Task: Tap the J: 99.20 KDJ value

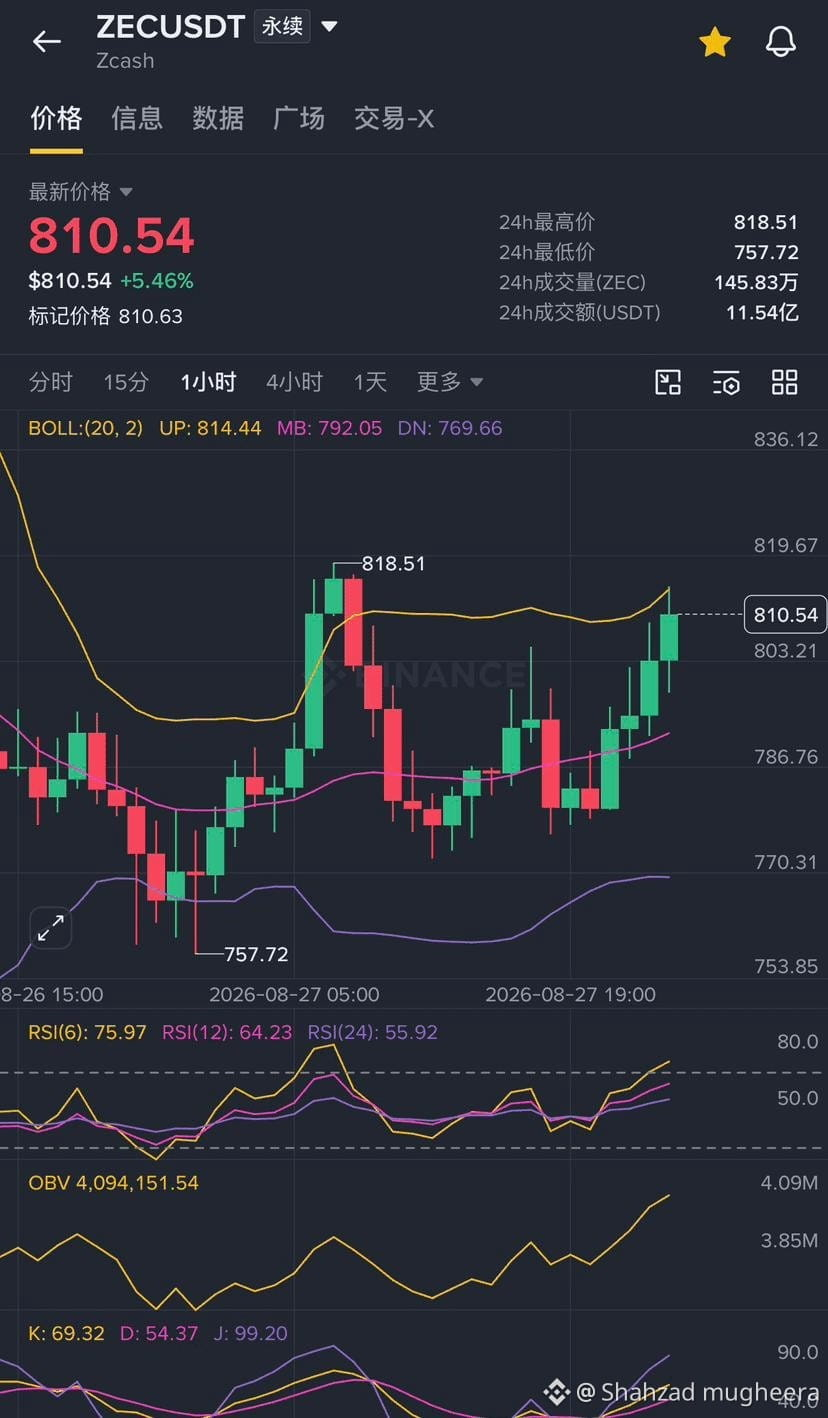Action: point(250,1333)
